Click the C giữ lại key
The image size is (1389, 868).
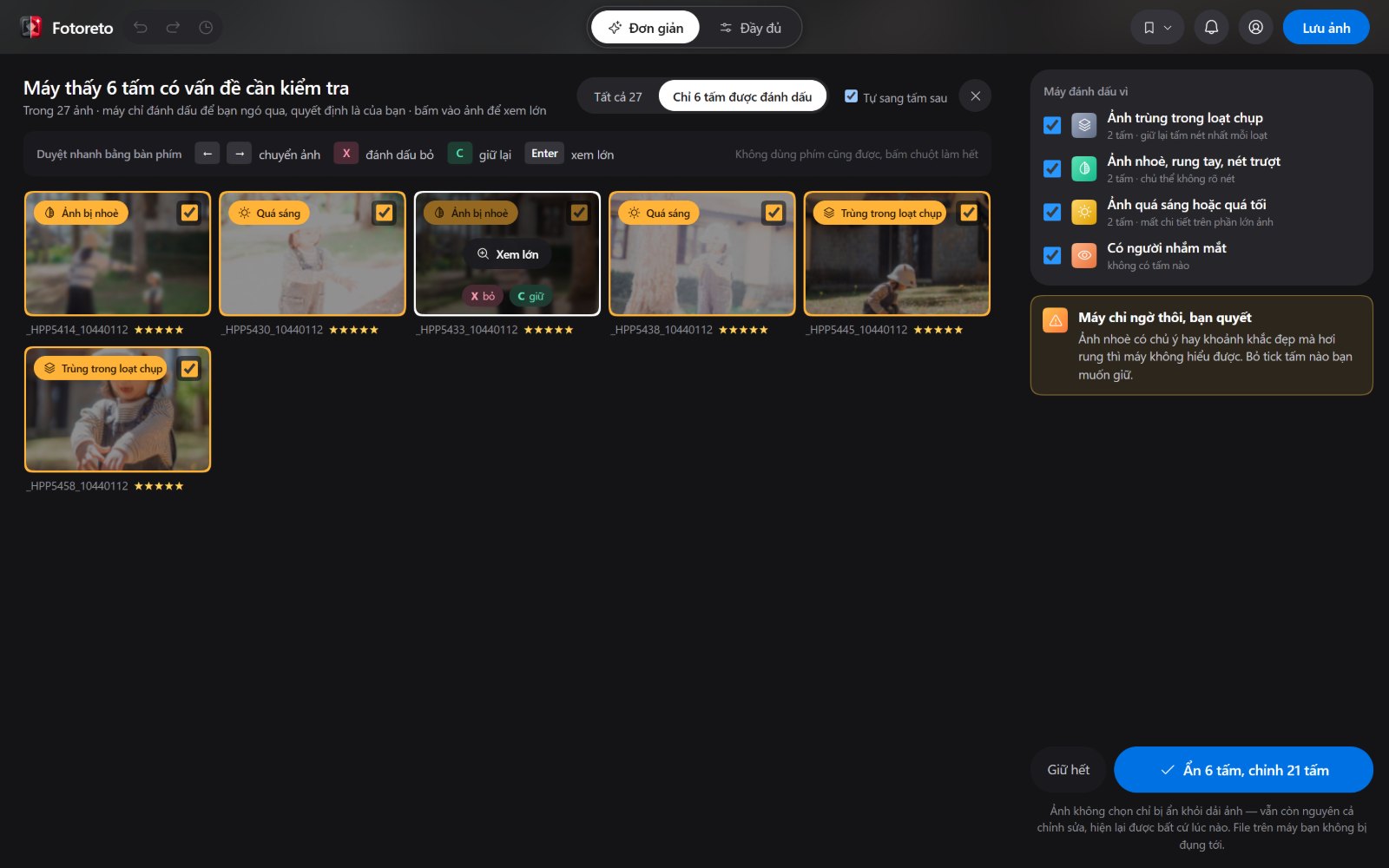click(x=459, y=154)
